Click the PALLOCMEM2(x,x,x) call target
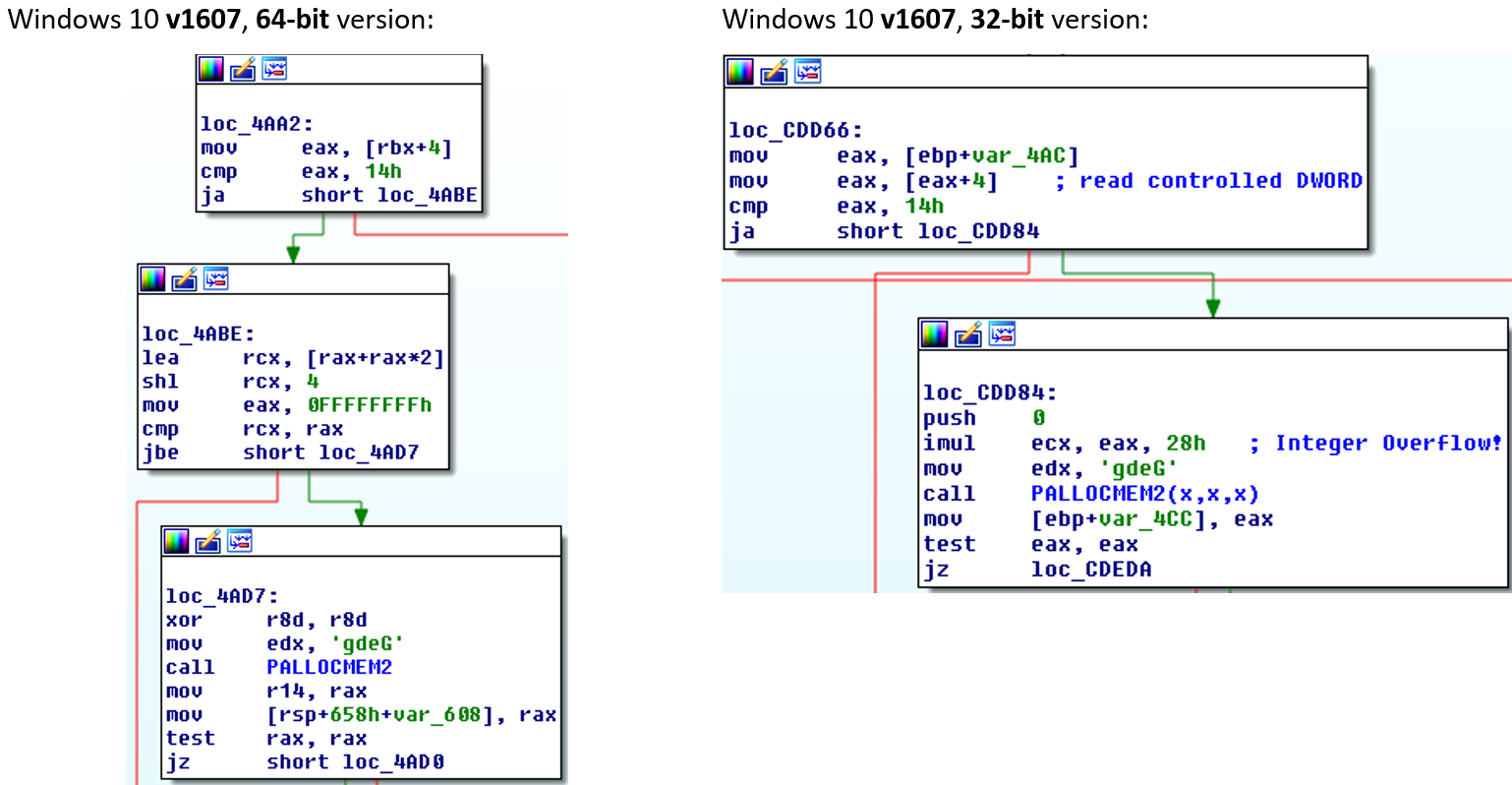The height and width of the screenshot is (785, 1512). 1144,494
